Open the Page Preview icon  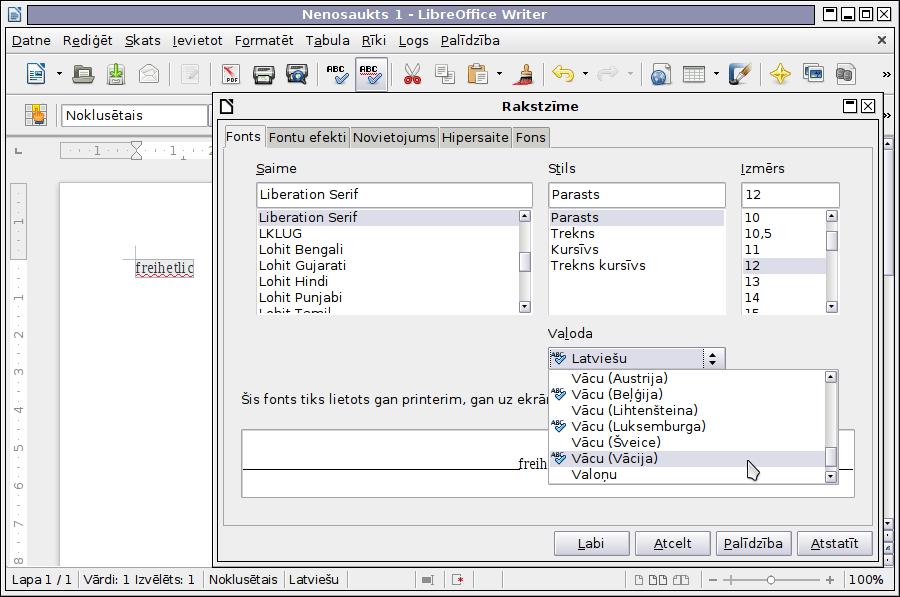(x=297, y=74)
